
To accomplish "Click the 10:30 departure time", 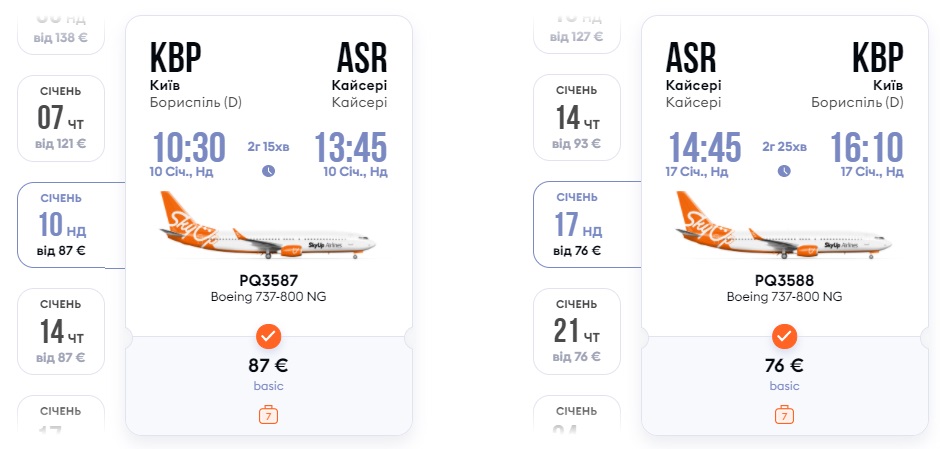I will click(188, 148).
